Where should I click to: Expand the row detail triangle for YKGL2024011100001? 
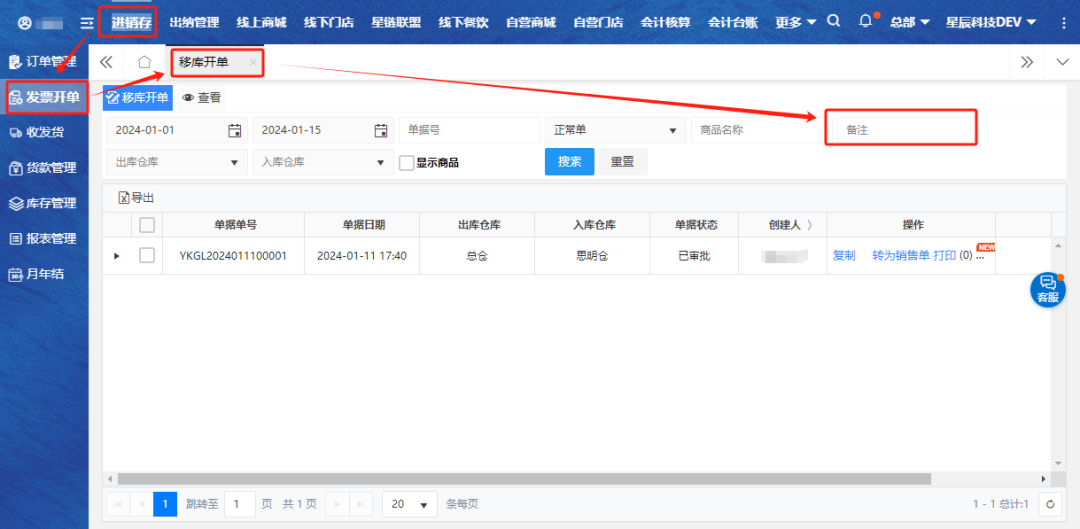tap(117, 256)
